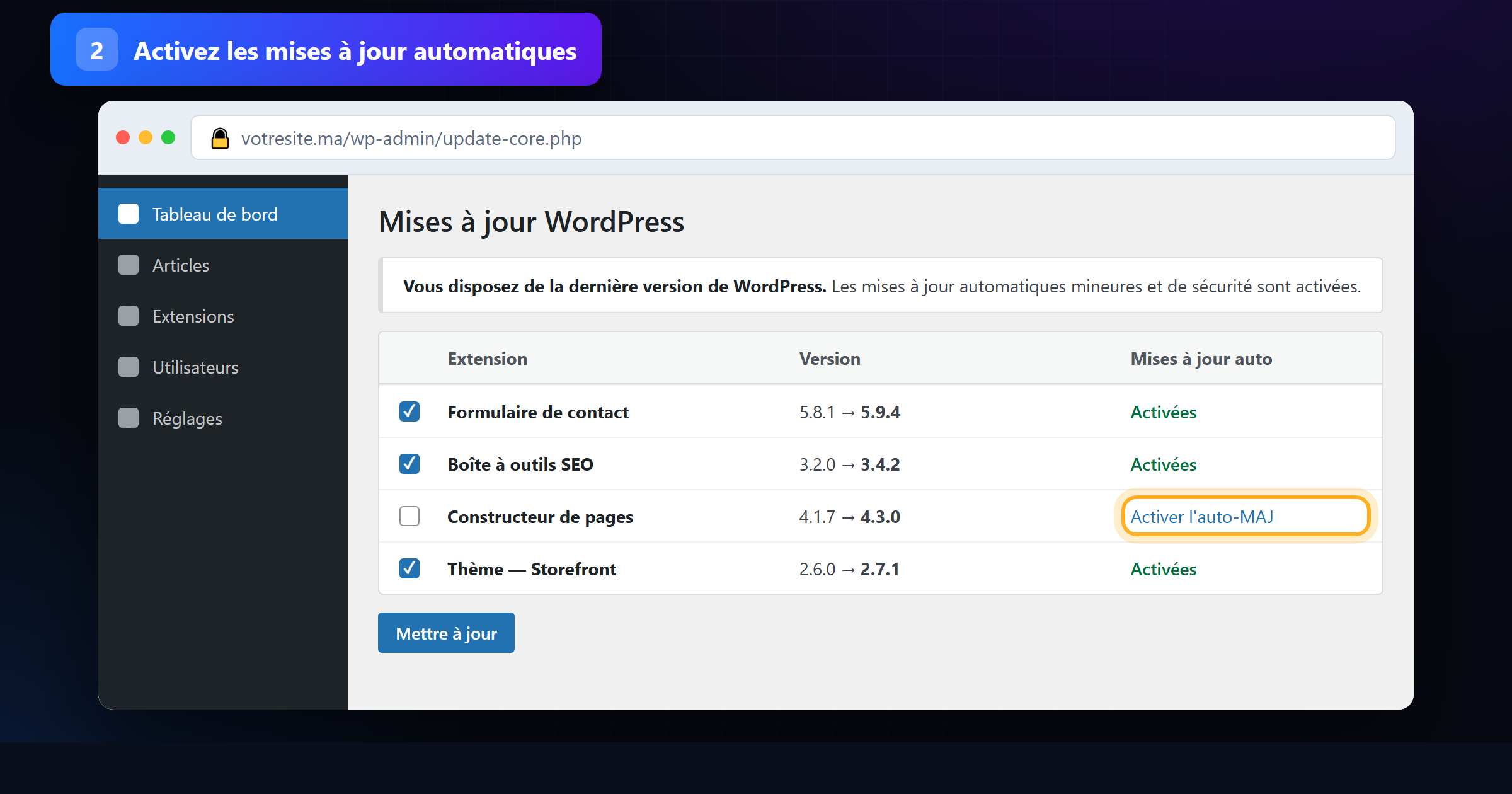Click version 2.6.0 → 2.7.1 cell
Screen dimensions: 1512x794
pyautogui.click(x=849, y=569)
